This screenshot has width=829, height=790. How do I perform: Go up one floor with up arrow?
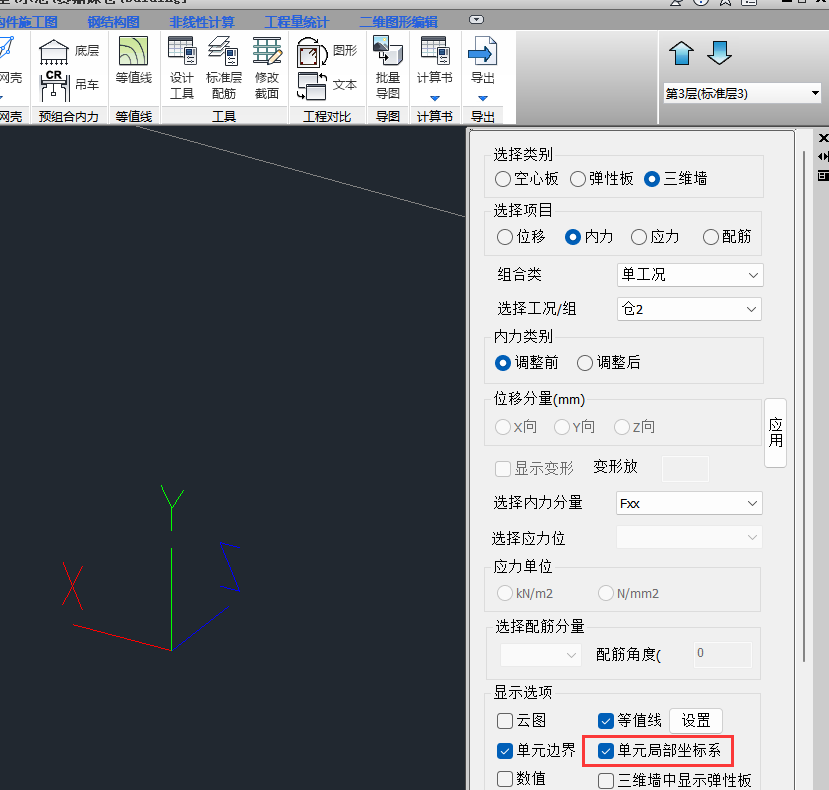(x=681, y=53)
